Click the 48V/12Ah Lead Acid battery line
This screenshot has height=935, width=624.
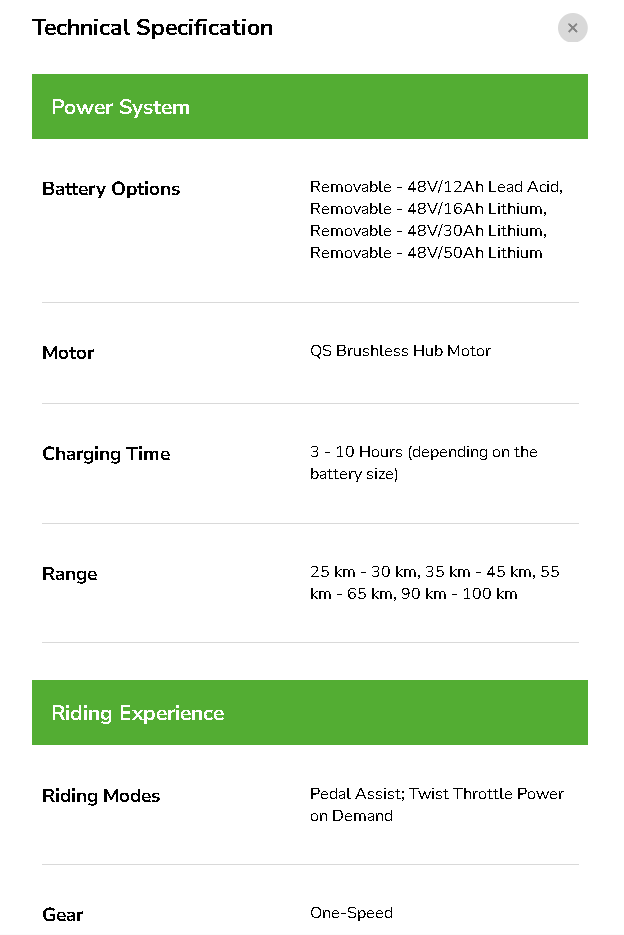pyautogui.click(x=436, y=187)
